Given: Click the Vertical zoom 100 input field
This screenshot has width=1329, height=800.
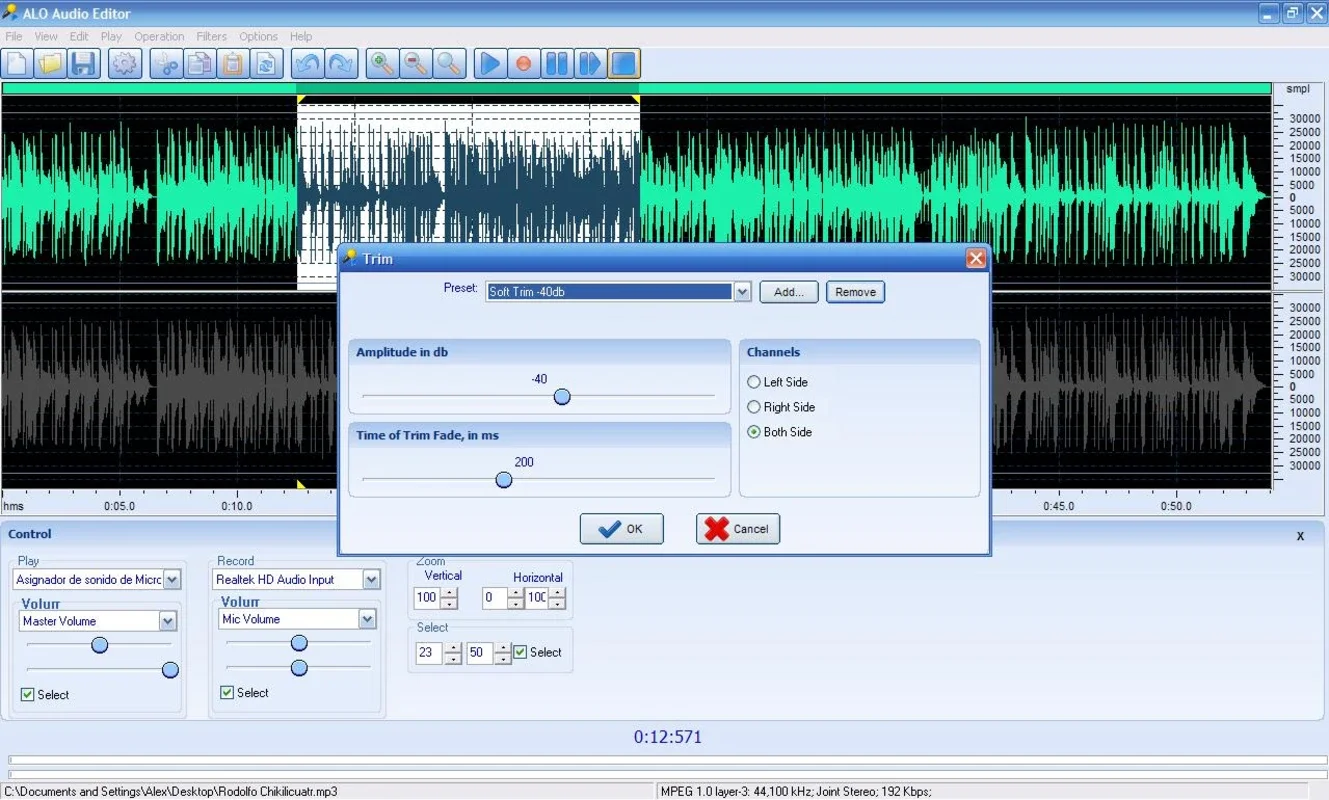Looking at the screenshot, I should point(427,598).
